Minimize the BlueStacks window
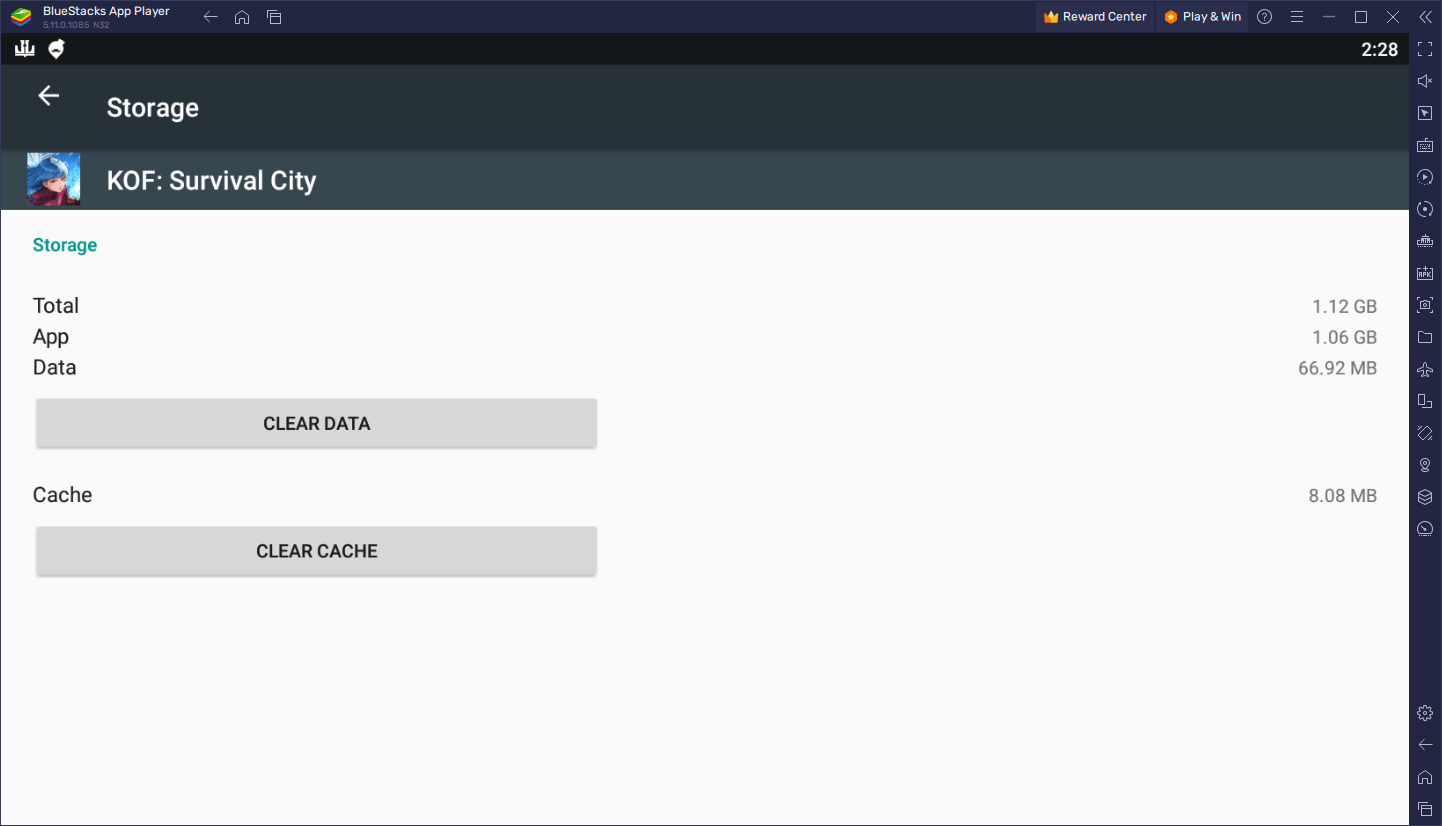 click(x=1329, y=17)
